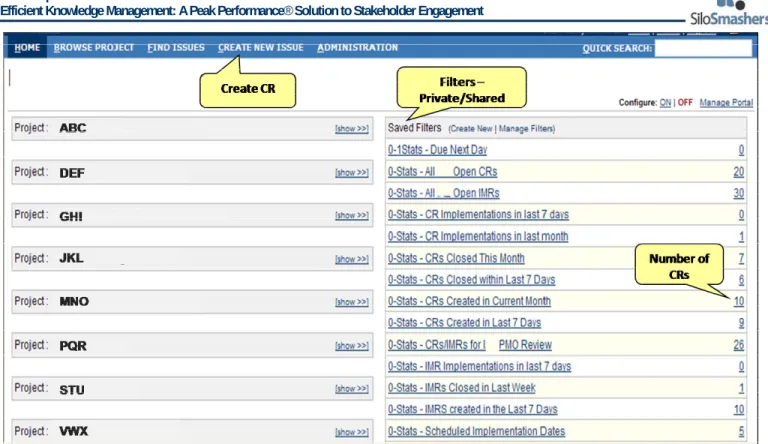This screenshot has width=768, height=444.
Task: Click count 6 for CRs Closed Last 7 Days
Action: coord(742,280)
